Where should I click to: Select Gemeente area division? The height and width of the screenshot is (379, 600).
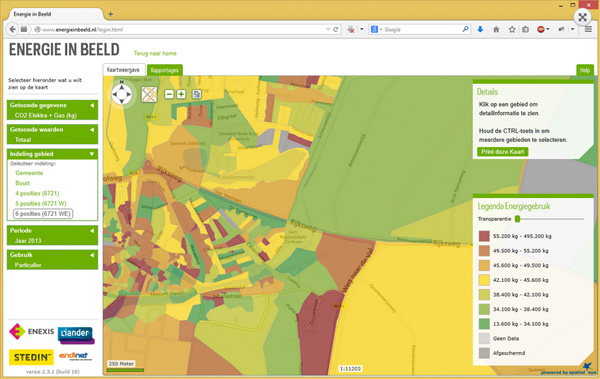(x=29, y=173)
